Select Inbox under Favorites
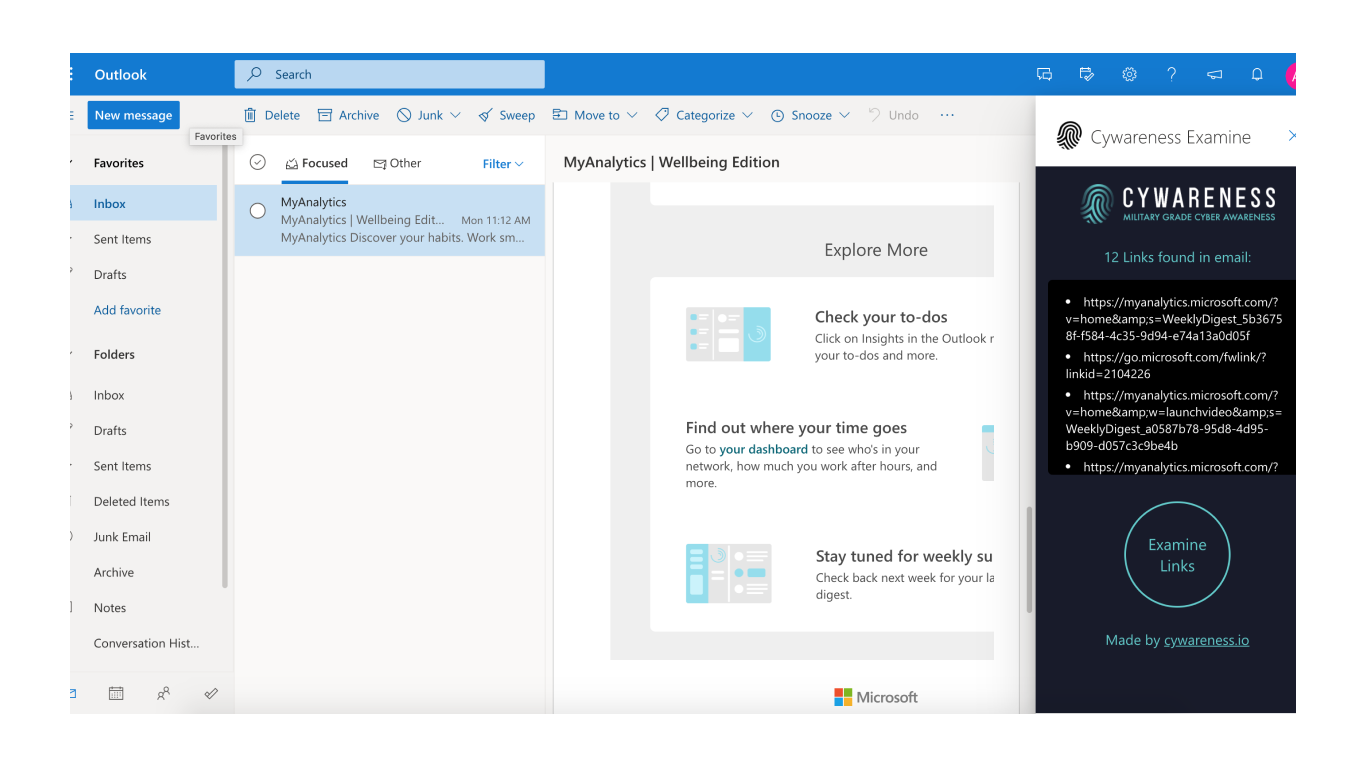The image size is (1366, 768). click(144, 203)
